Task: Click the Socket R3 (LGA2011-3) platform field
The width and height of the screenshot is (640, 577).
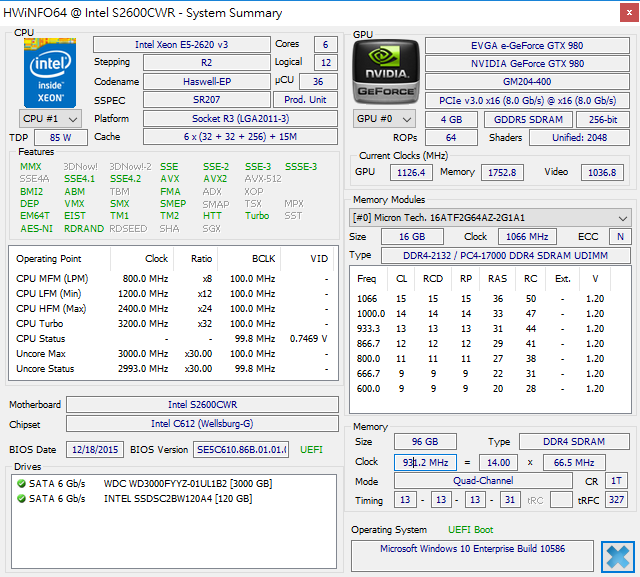Action: 240,118
